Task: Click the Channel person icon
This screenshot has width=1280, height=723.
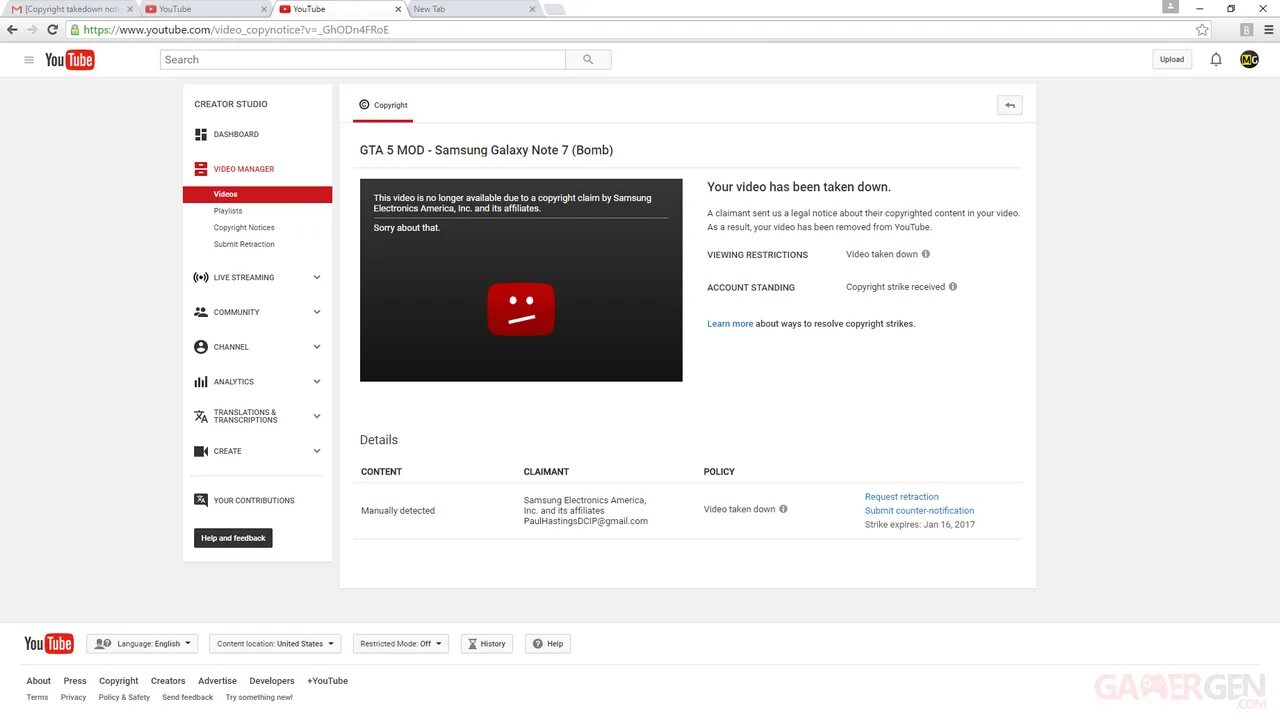Action: (201, 347)
